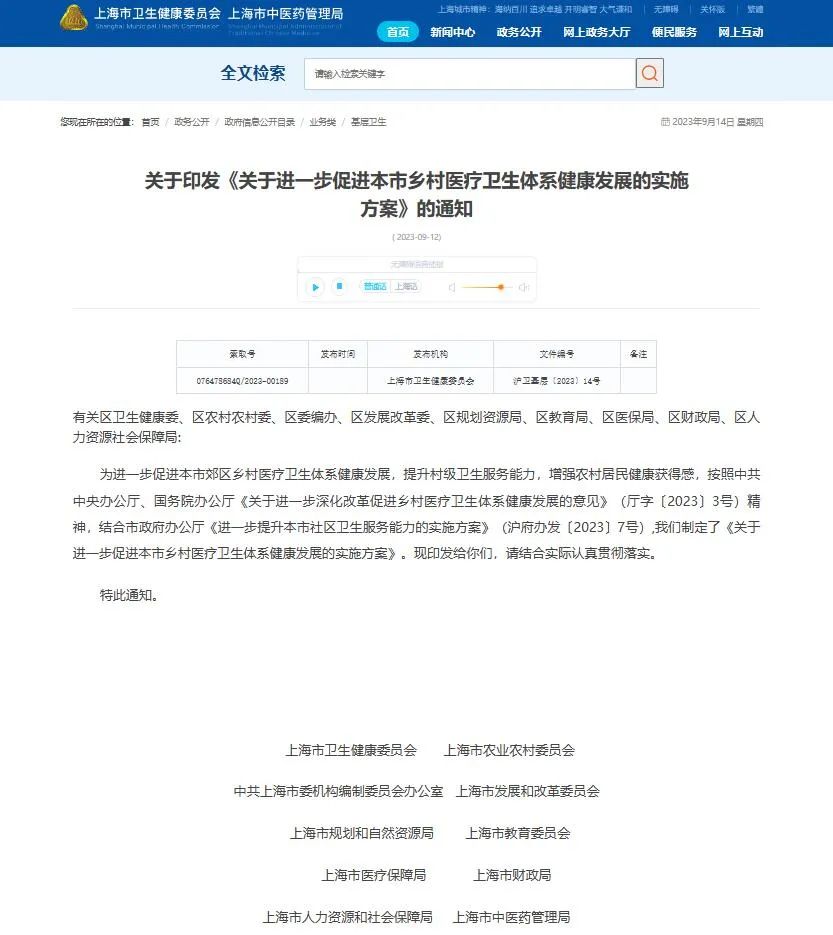Click the notice headline 关于印发…的通知

tap(417, 194)
